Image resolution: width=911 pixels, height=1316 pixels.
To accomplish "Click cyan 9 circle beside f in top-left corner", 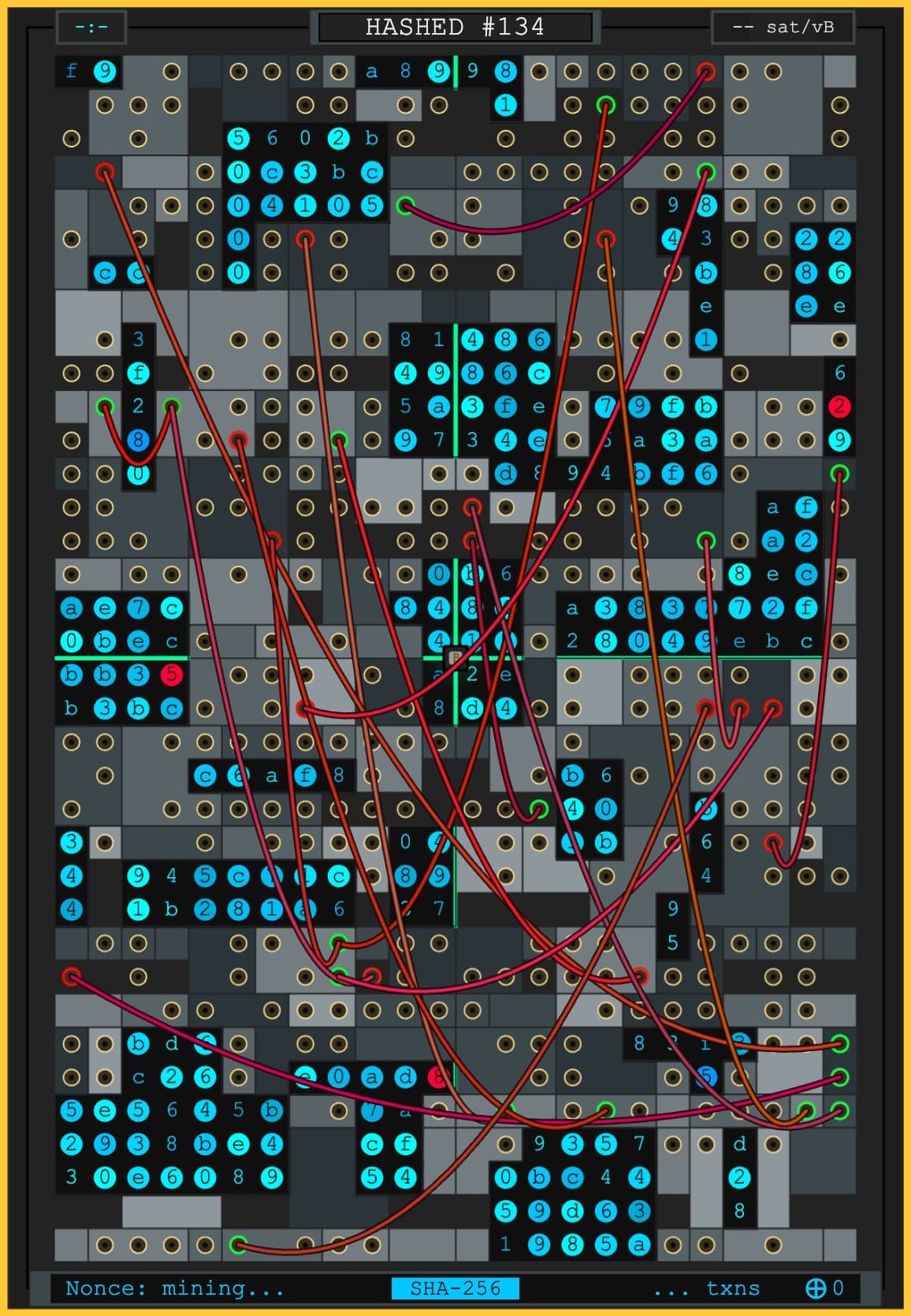I will pyautogui.click(x=105, y=72).
